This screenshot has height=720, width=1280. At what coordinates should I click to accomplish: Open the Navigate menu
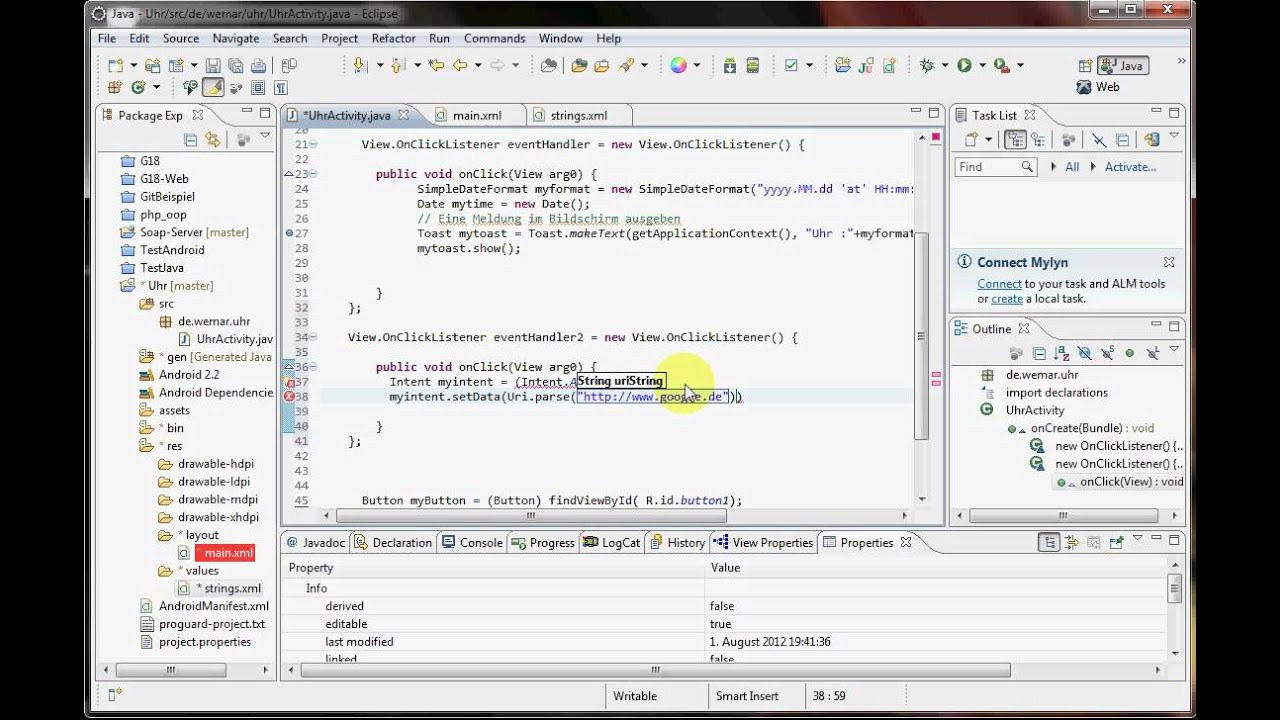pos(235,38)
